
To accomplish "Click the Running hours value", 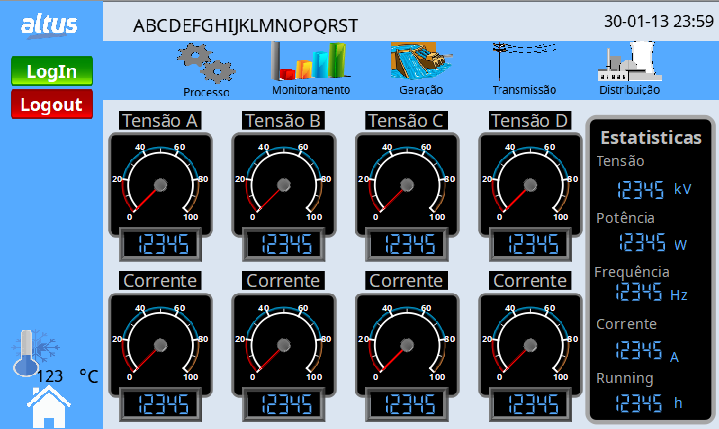I will 640,402.
